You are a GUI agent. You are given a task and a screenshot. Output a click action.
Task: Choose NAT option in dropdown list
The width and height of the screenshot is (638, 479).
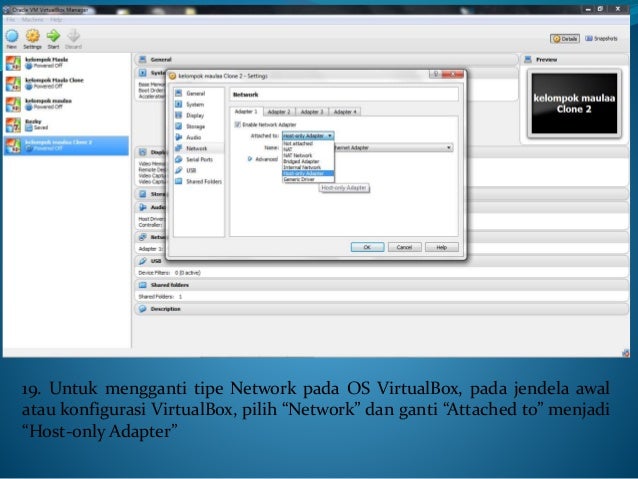(308, 149)
